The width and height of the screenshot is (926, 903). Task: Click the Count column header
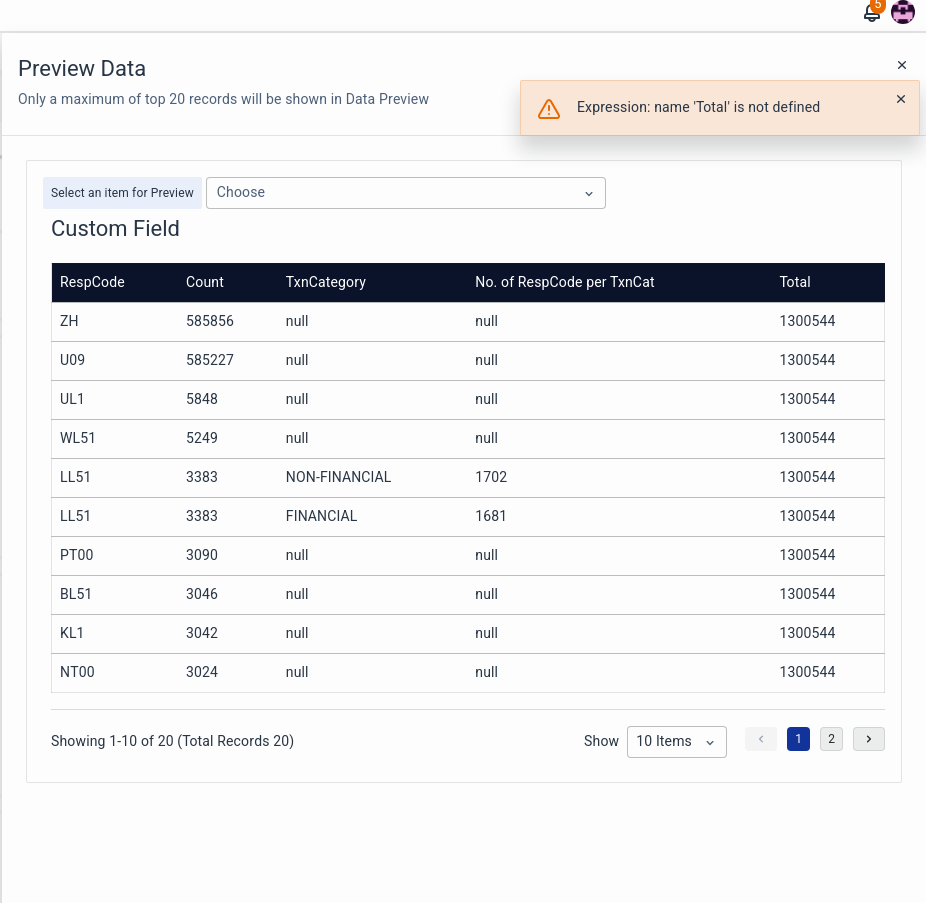pyautogui.click(x=205, y=282)
